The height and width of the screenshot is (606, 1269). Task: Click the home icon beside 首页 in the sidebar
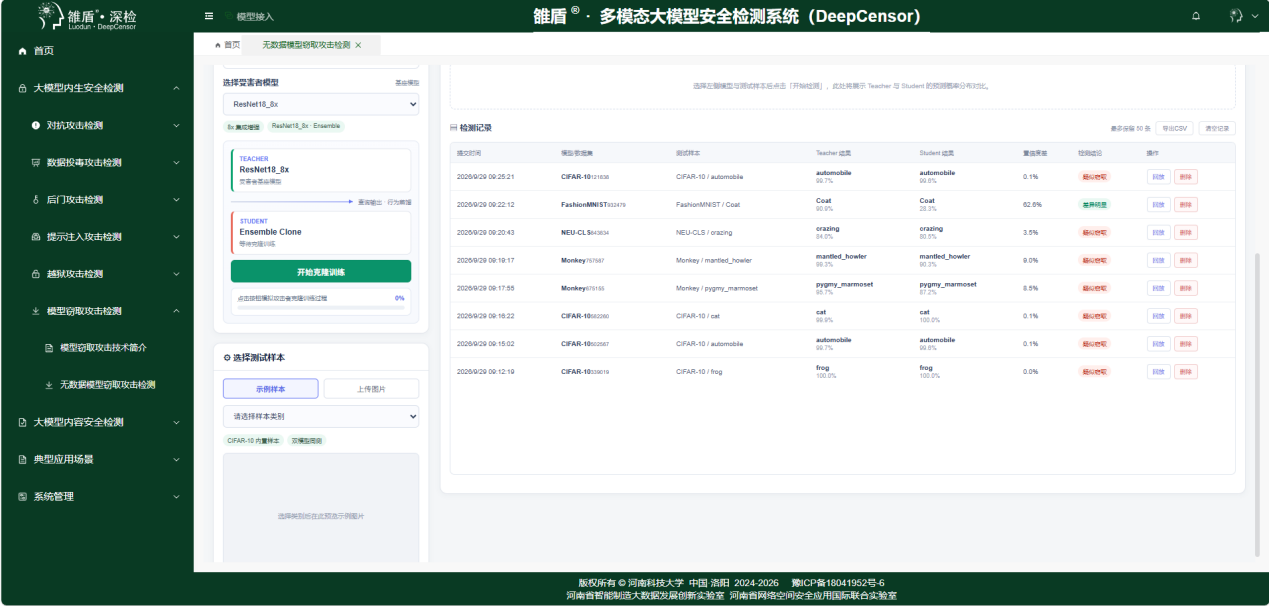point(23,51)
